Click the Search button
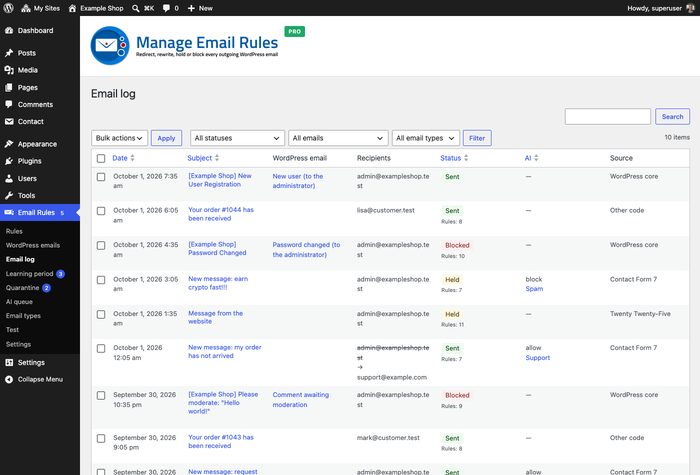This screenshot has width=700, height=475. click(672, 117)
